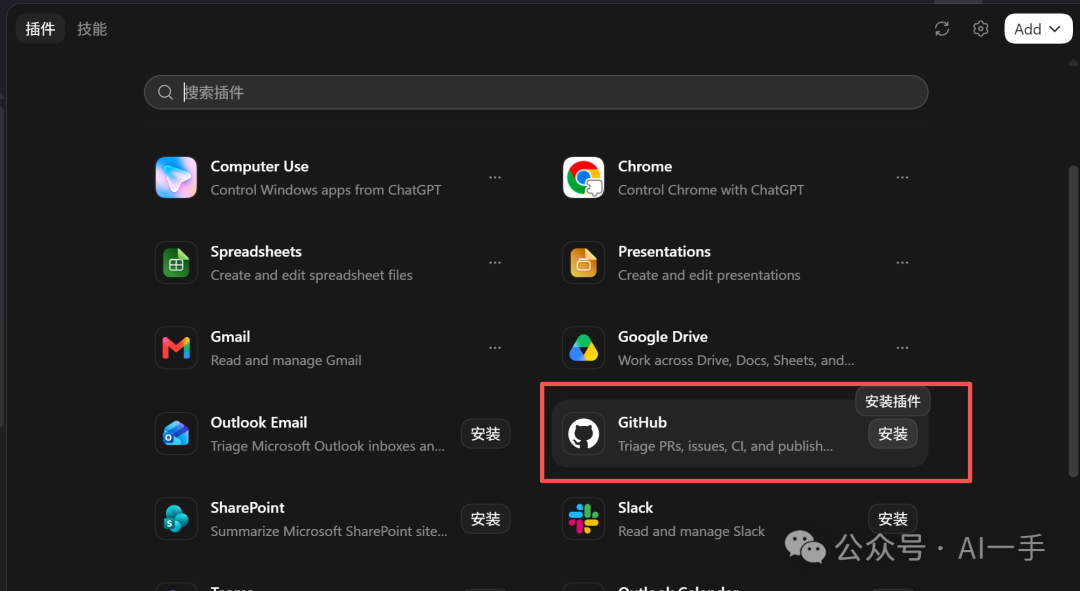Screen dimensions: 1080x591
Task: Install the GitHub plugin
Action: pos(893,434)
